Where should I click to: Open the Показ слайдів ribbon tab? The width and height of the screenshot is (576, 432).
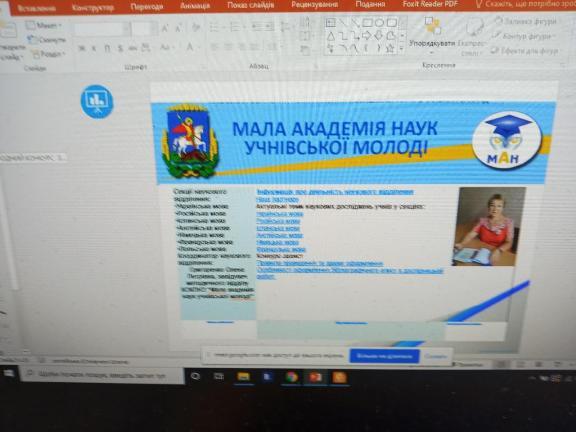click(x=251, y=5)
